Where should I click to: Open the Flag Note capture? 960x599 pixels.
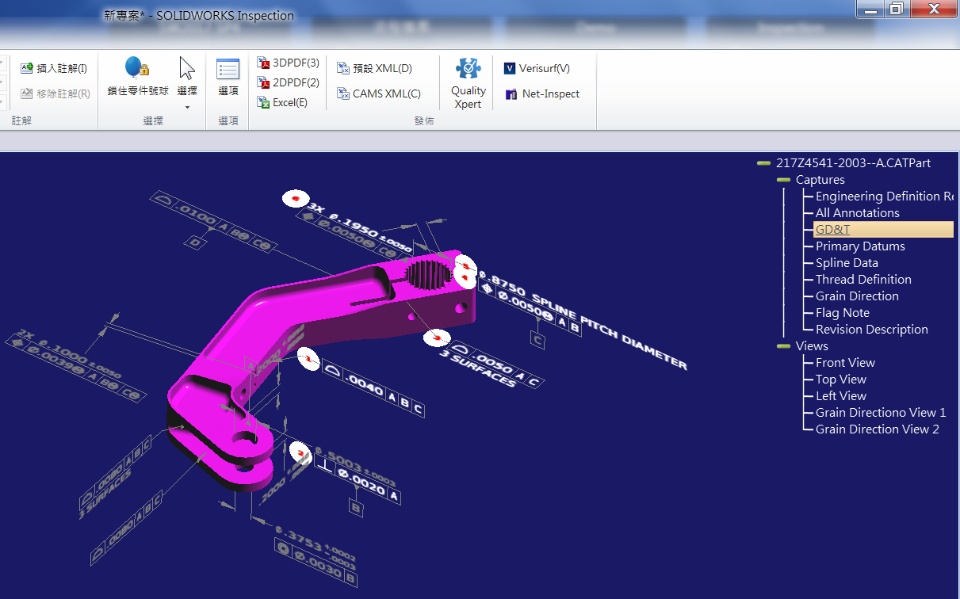tap(842, 312)
